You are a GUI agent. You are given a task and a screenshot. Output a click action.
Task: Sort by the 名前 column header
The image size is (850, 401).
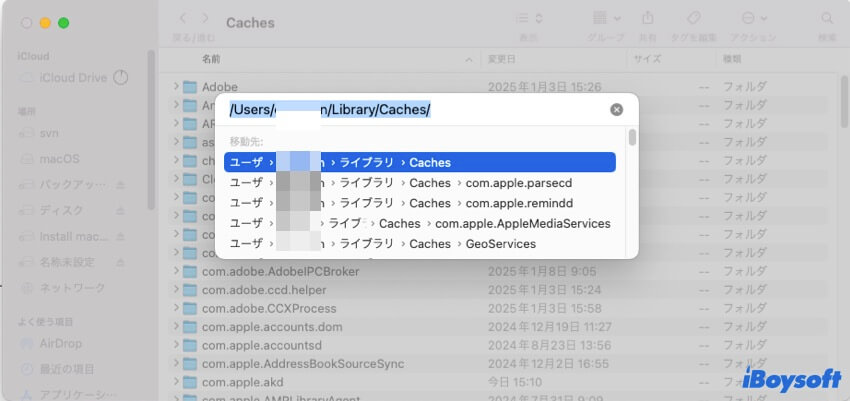pyautogui.click(x=211, y=59)
